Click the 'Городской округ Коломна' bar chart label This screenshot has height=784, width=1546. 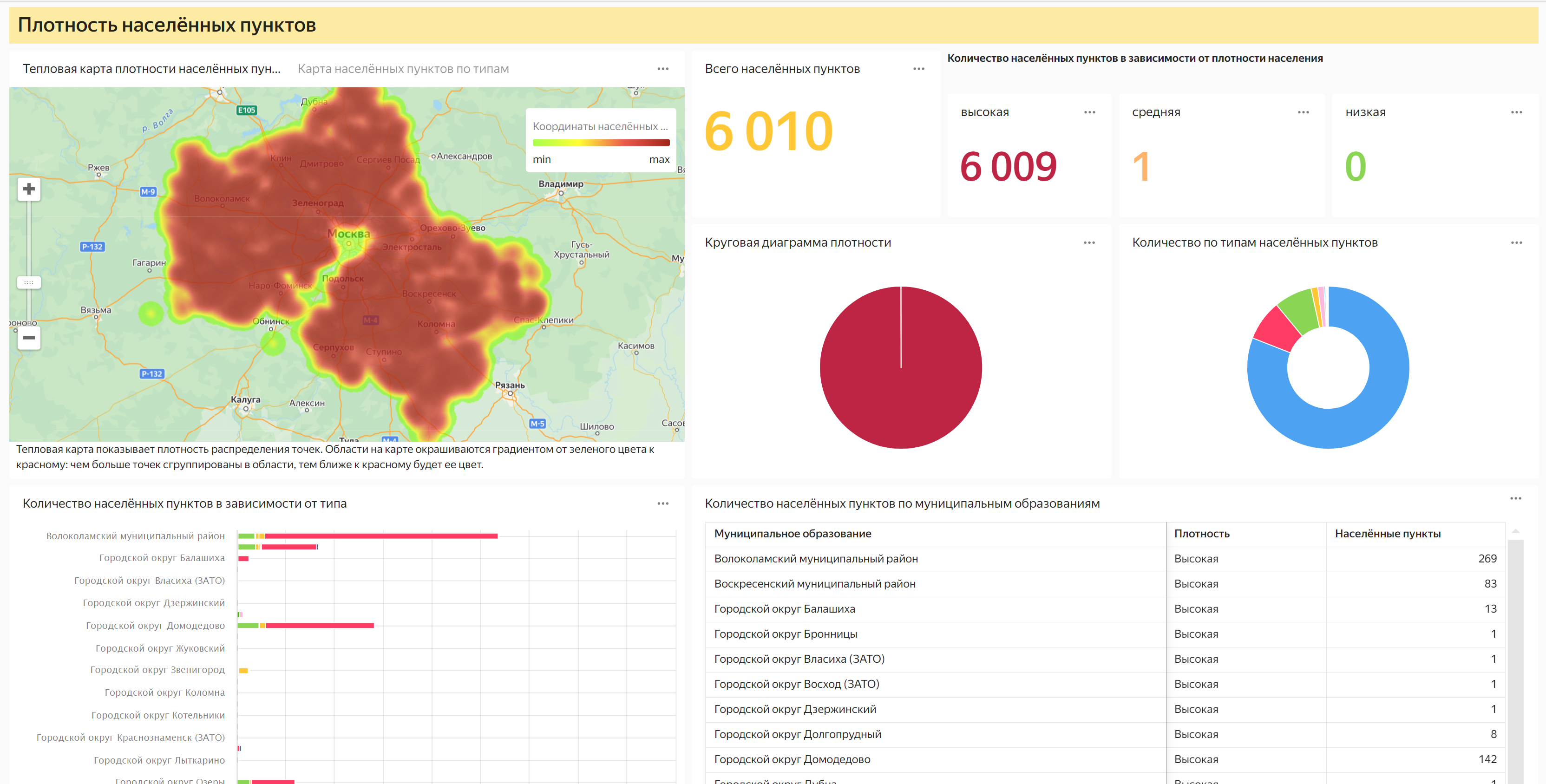pyautogui.click(x=165, y=693)
